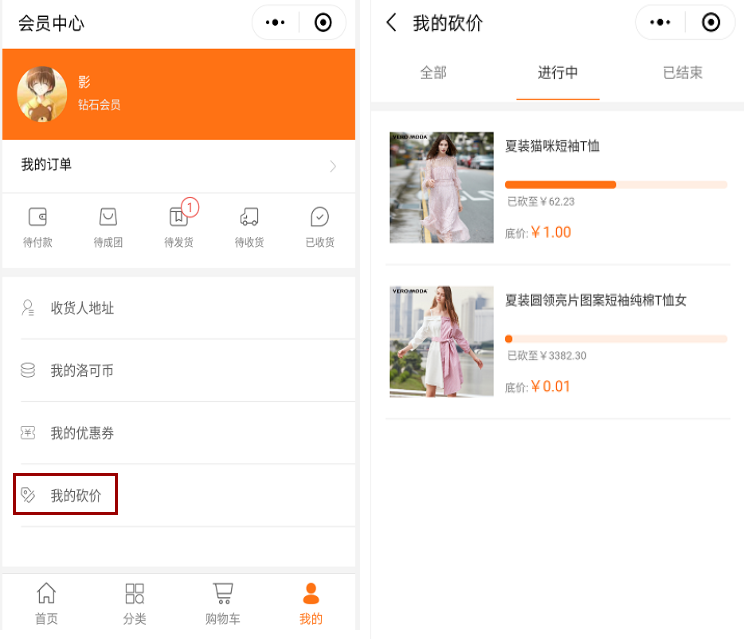The height and width of the screenshot is (639, 744).
Task: Click progress bar of 夏装猫咪短袖T恤
Action: click(x=615, y=185)
